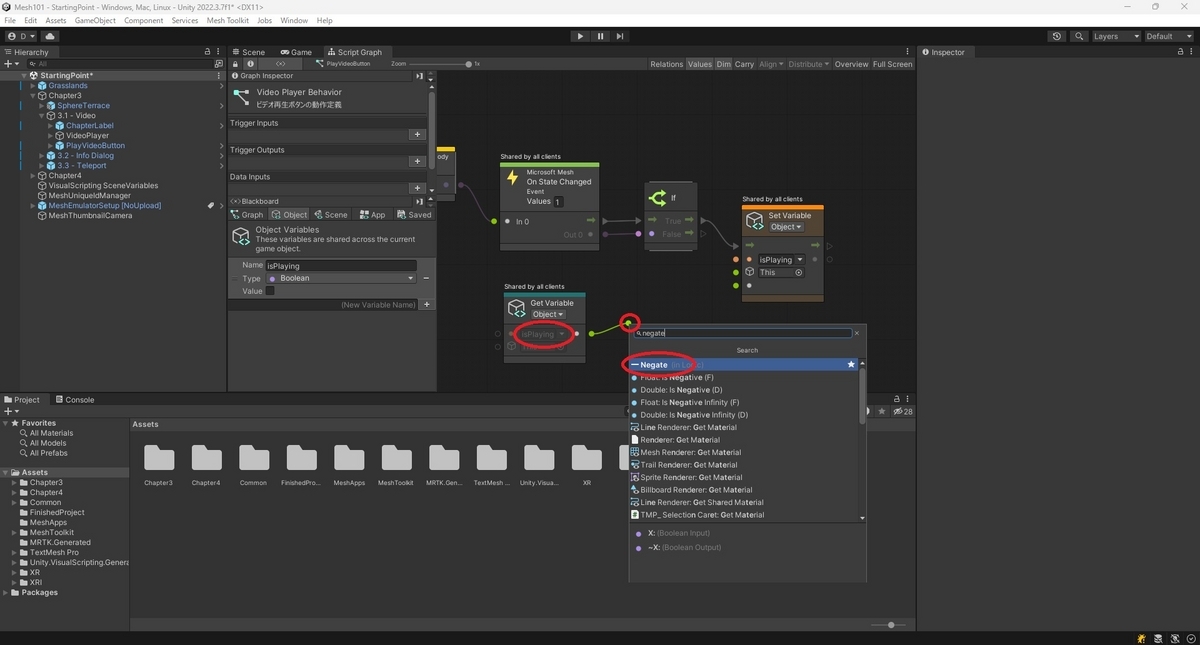Screen dimensions: 1200x645
Task: Collapse the 3.1 - Video node
Action: pyautogui.click(x=42, y=116)
